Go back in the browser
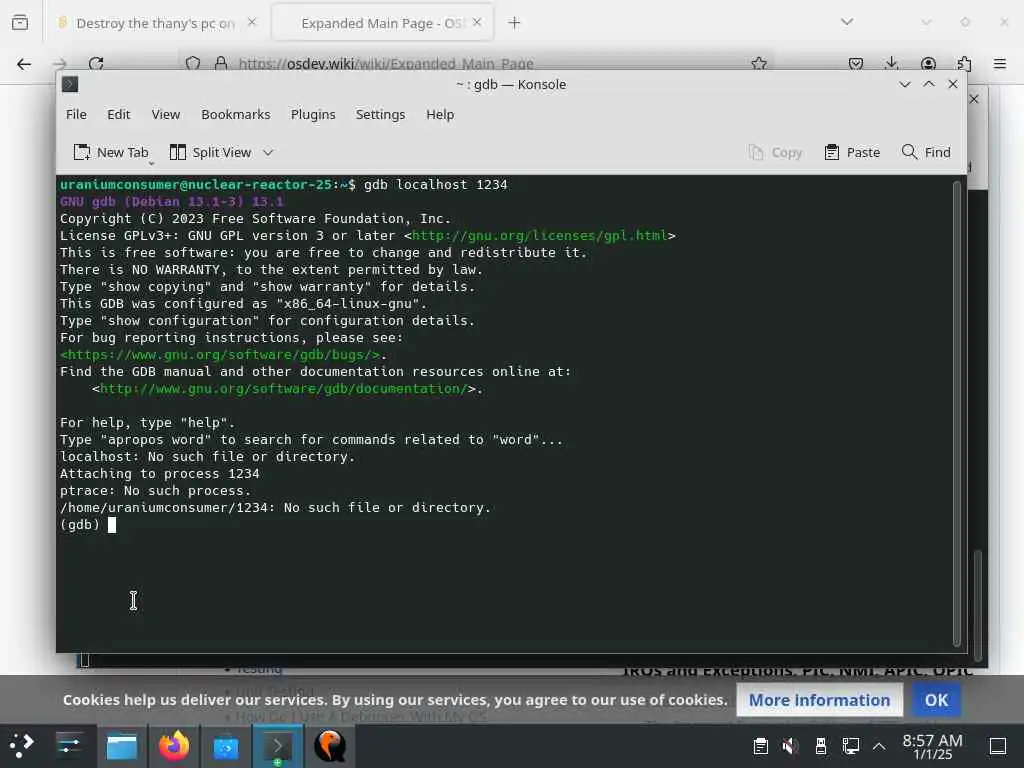This screenshot has height=768, width=1024. (x=24, y=64)
